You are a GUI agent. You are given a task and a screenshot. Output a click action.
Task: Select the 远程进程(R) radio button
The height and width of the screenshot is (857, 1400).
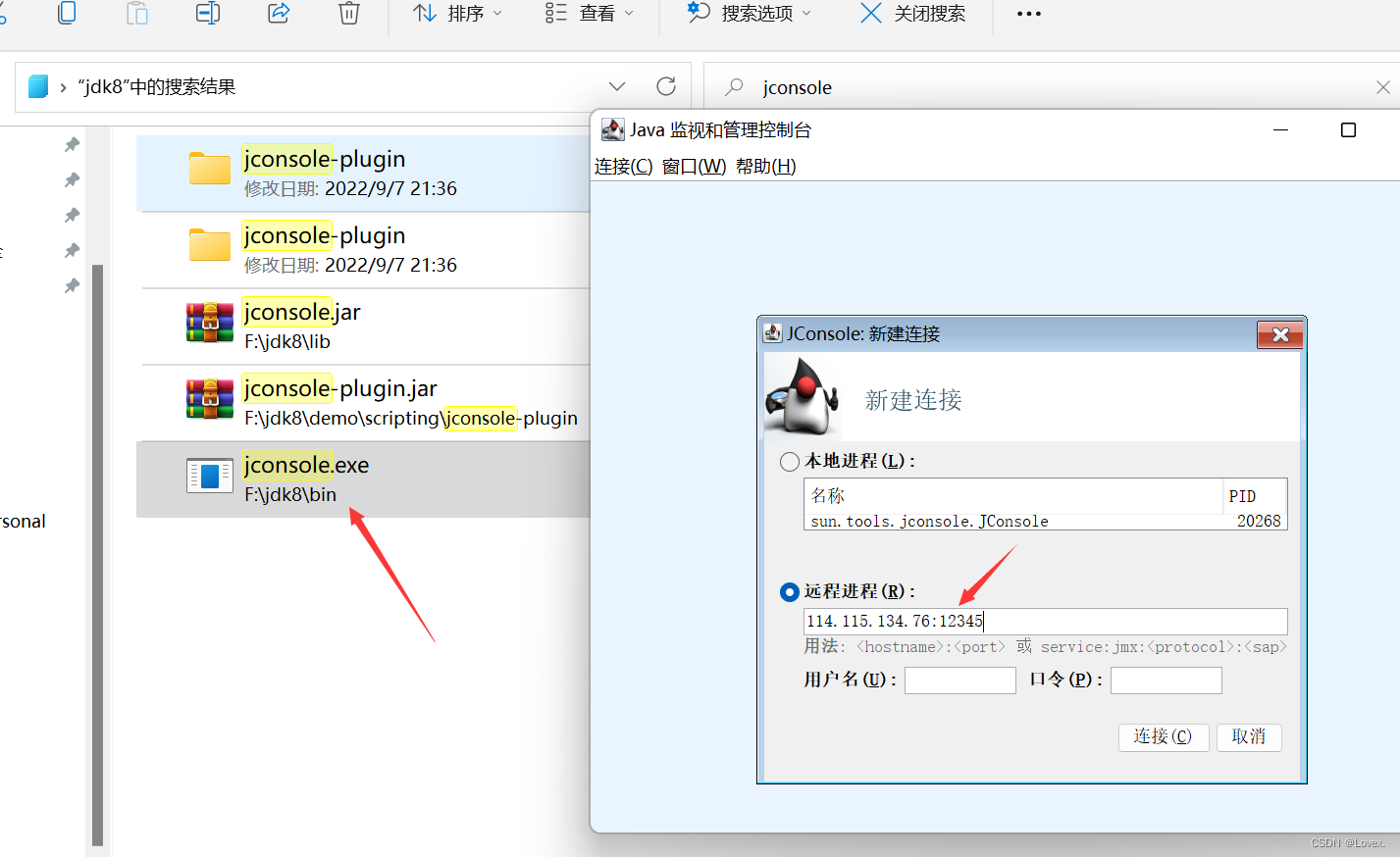(789, 591)
